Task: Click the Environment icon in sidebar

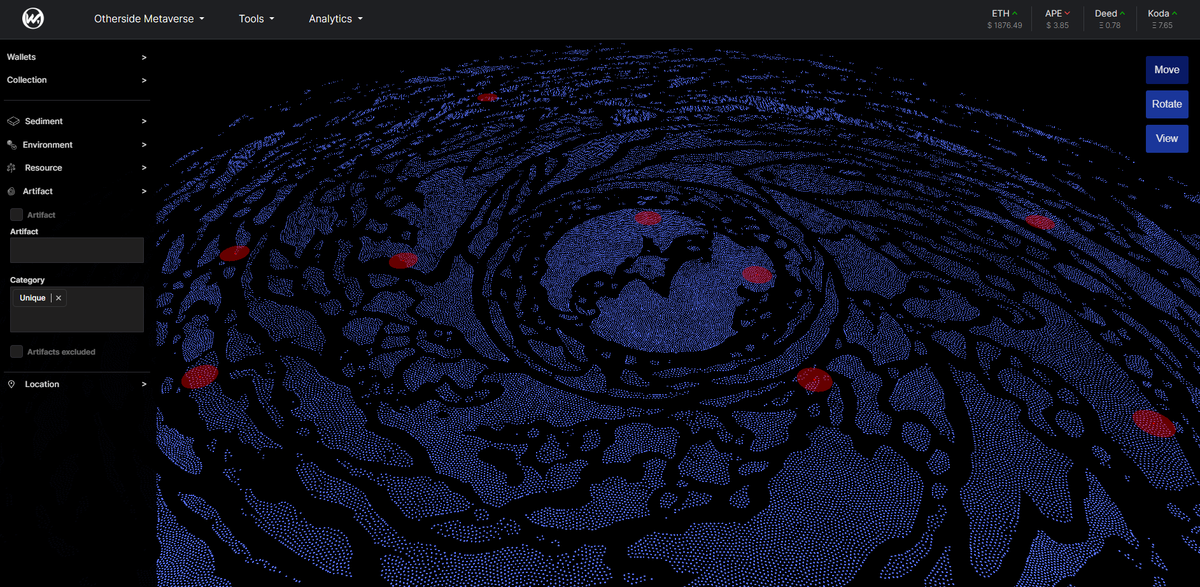Action: (12, 145)
